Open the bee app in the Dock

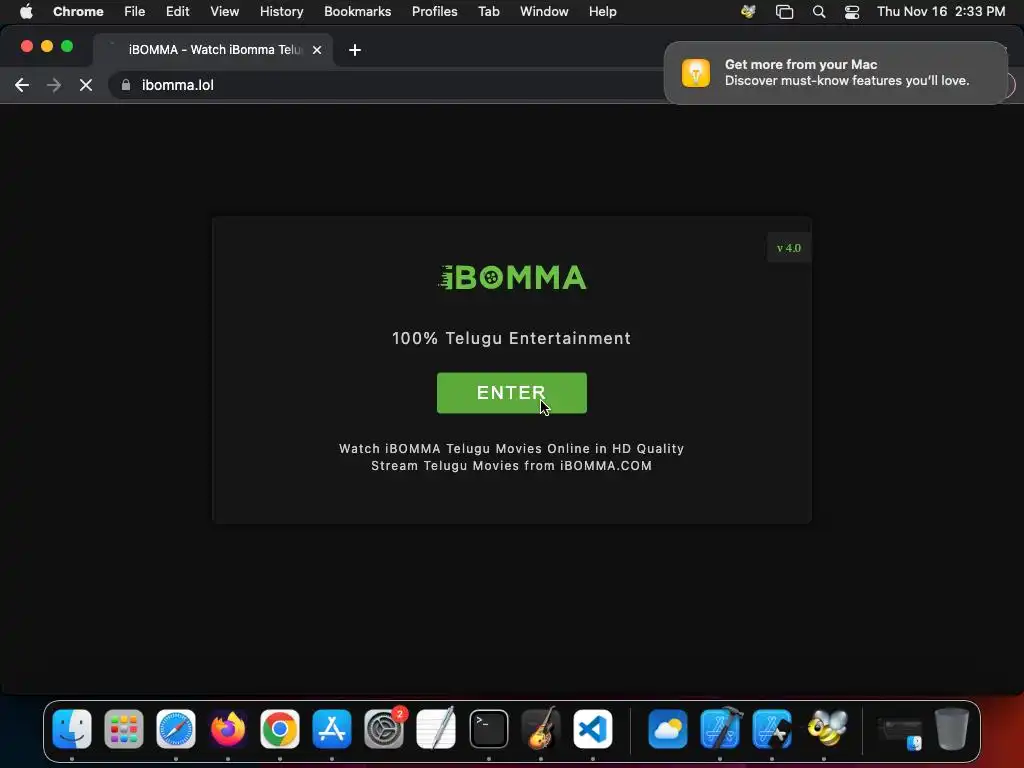[825, 729]
